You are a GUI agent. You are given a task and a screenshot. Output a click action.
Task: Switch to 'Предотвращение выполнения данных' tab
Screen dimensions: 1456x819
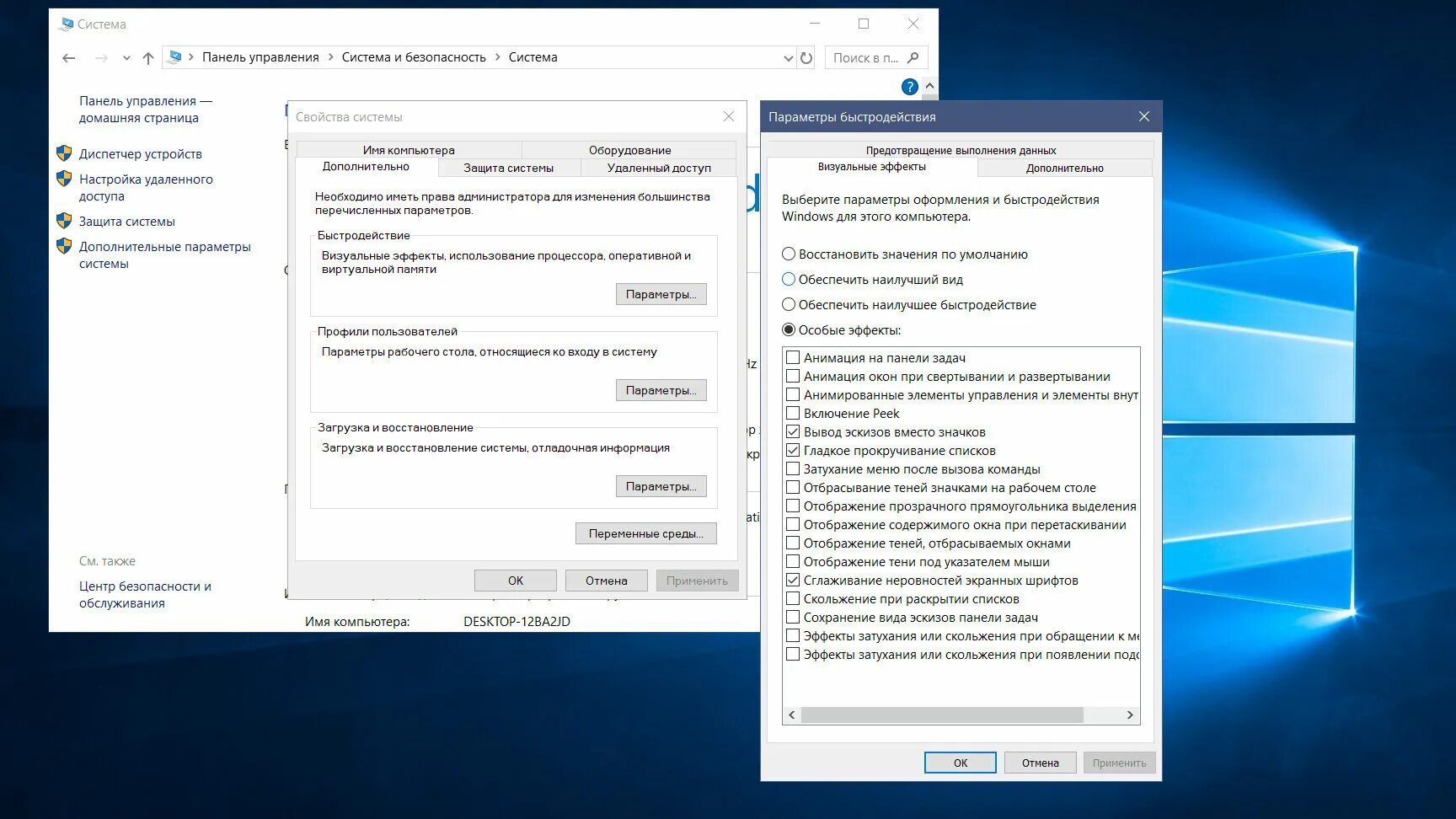[x=961, y=150]
